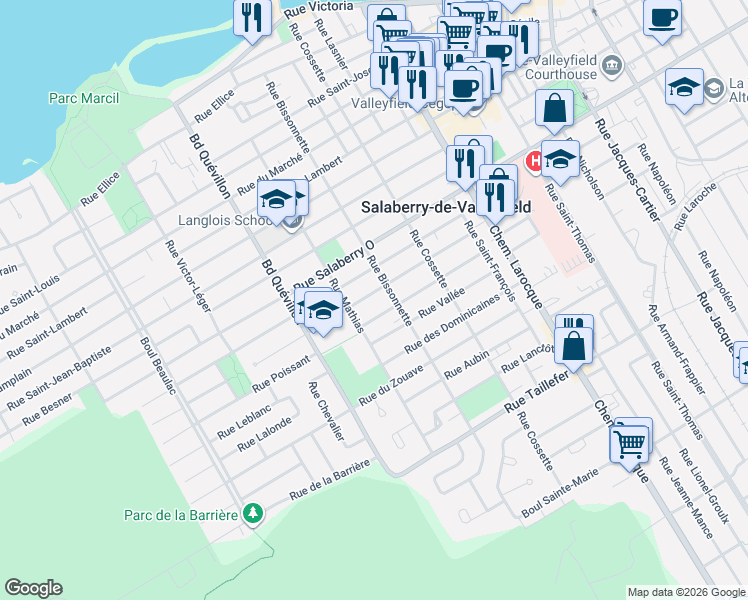The image size is (748, 600).
Task: Click the Rue Victor-Léger street label
Action: tap(188, 277)
